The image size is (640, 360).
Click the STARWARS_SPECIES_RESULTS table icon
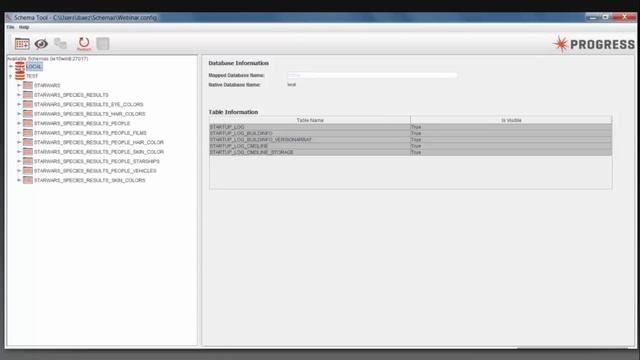[x=28, y=95]
